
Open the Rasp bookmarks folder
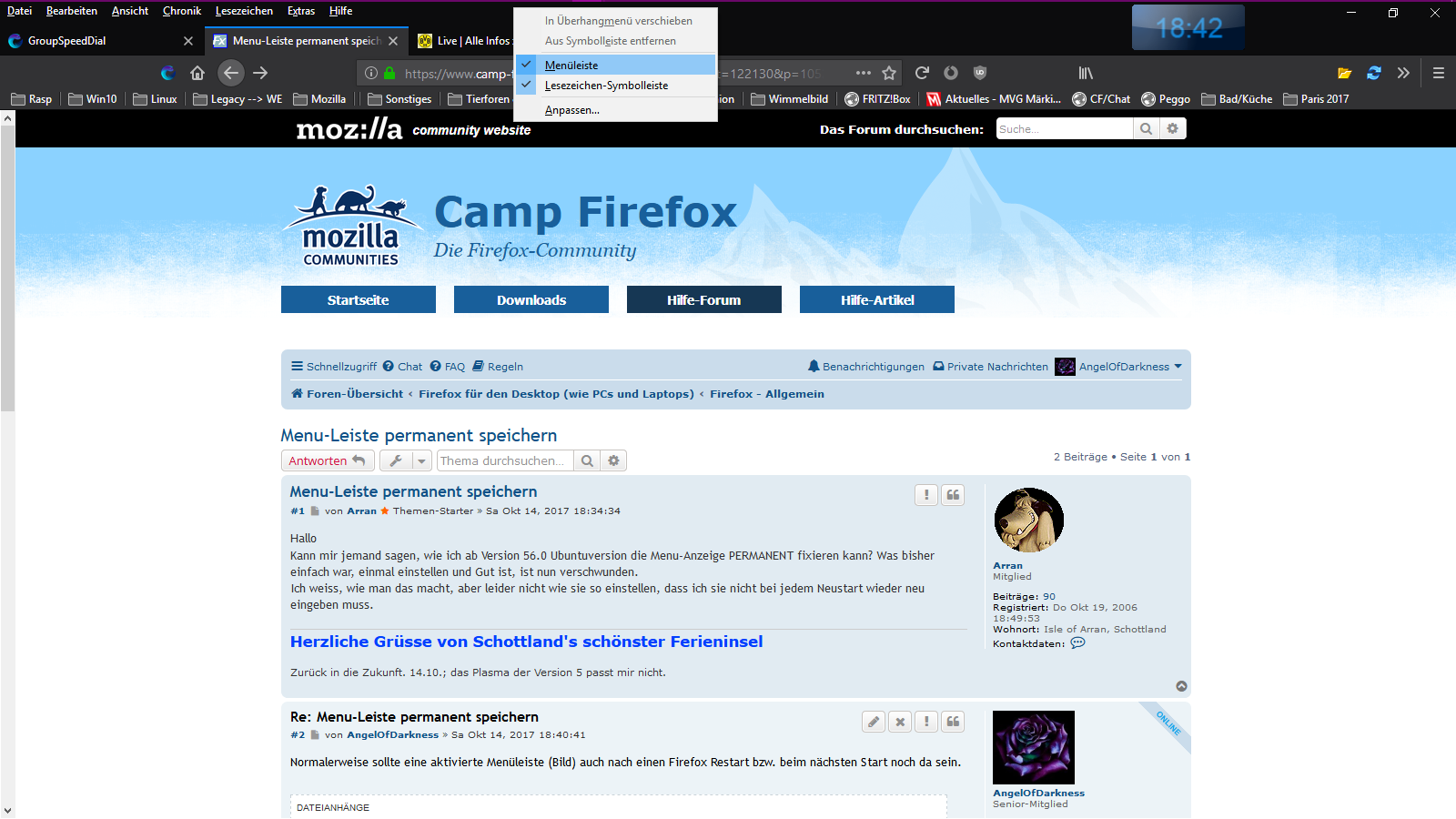[x=31, y=99]
